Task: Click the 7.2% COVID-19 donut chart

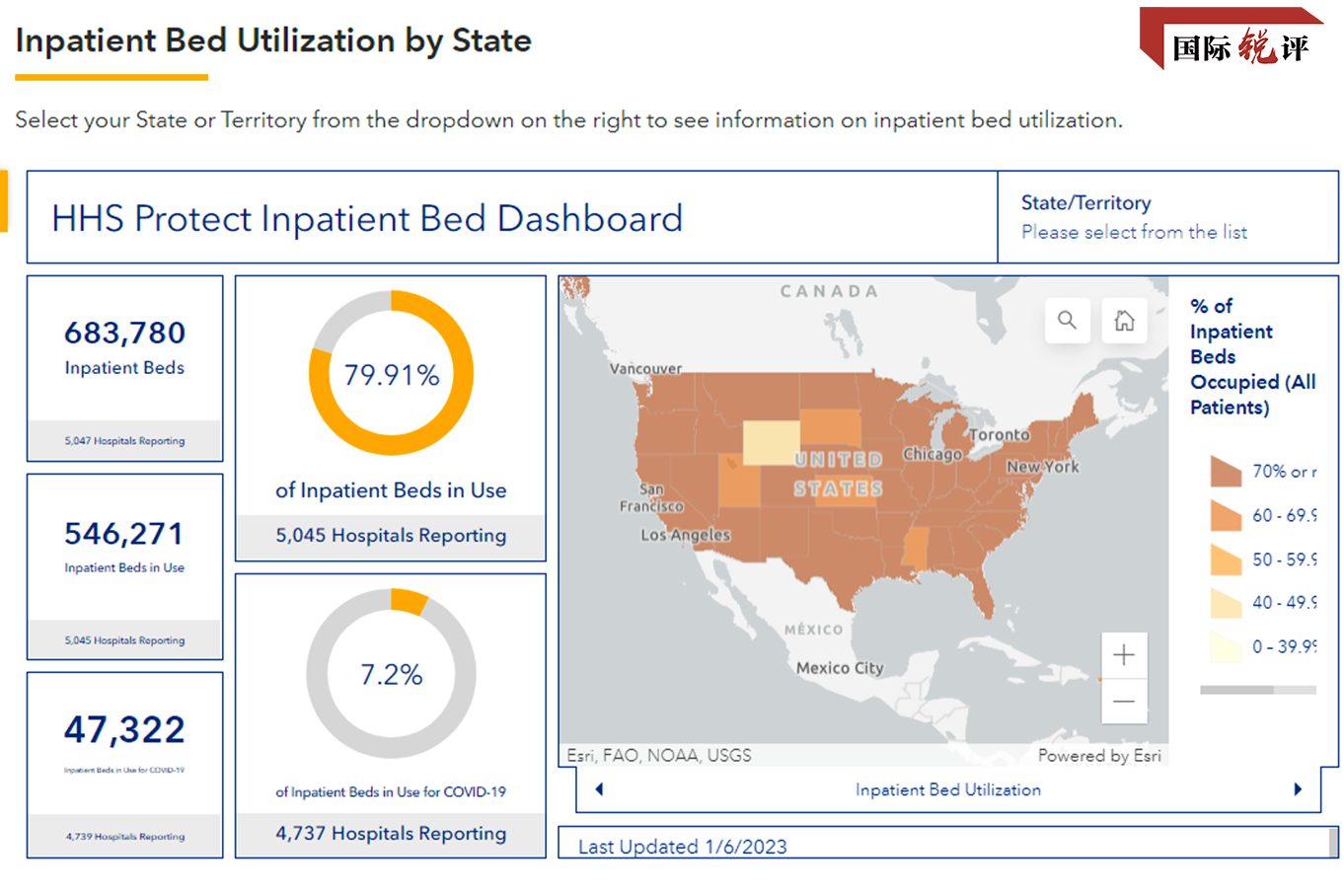Action: click(391, 674)
